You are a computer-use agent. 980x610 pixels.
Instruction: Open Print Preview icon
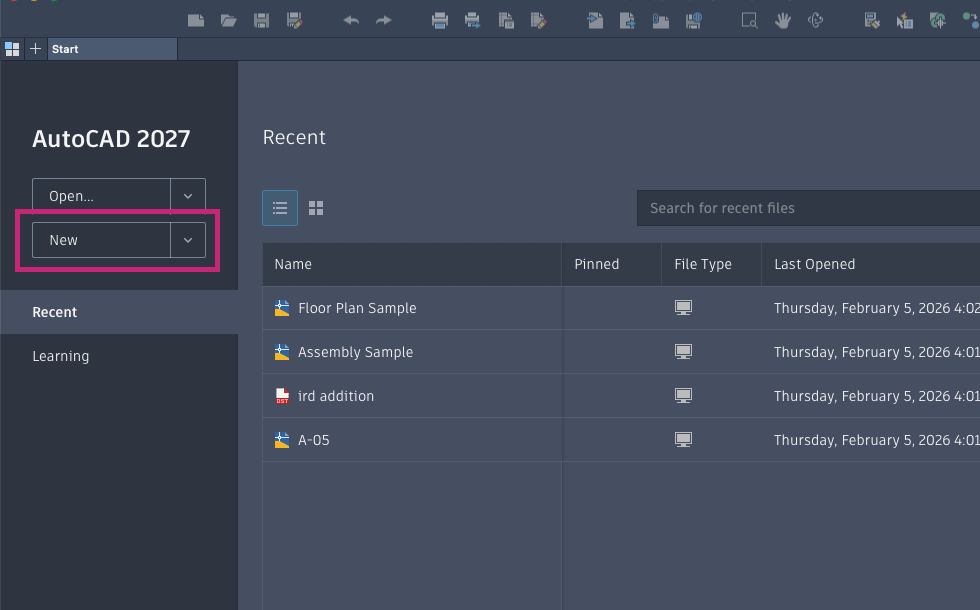pos(506,21)
